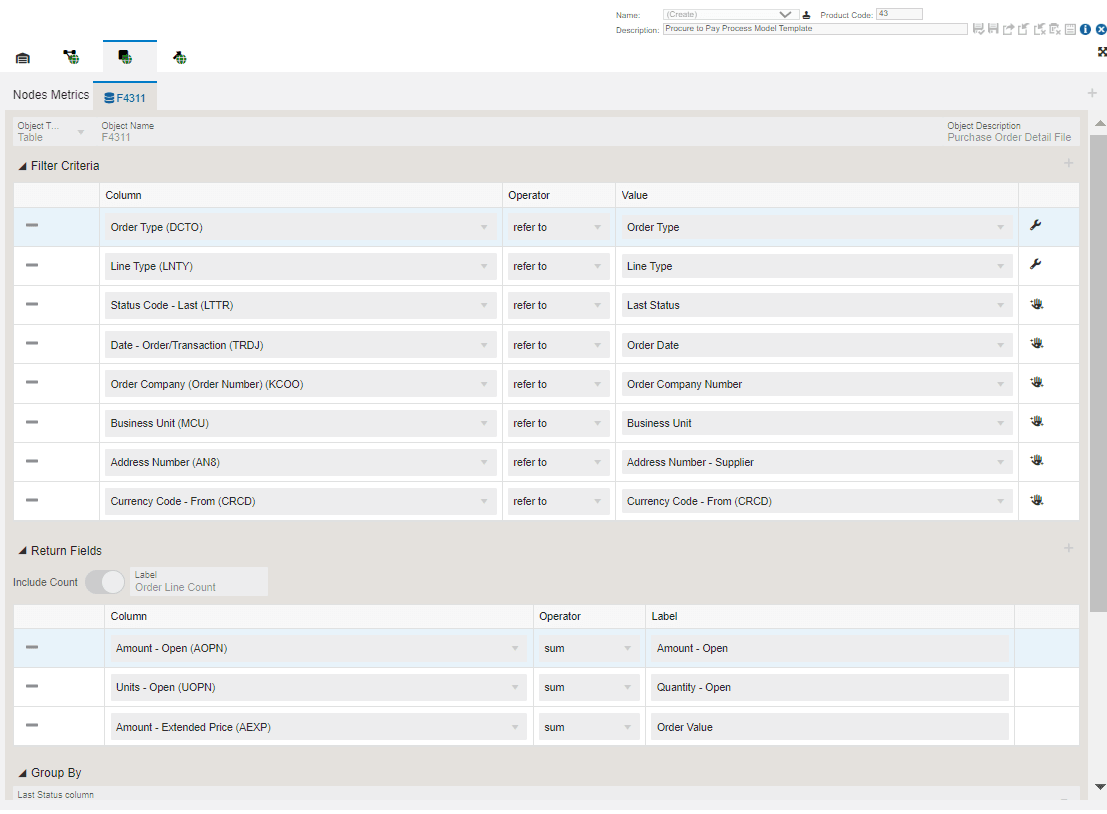Viewport: 1107px width, 814px height.
Task: Remove the Business Unit (MCU) filter row
Action: (x=32, y=422)
